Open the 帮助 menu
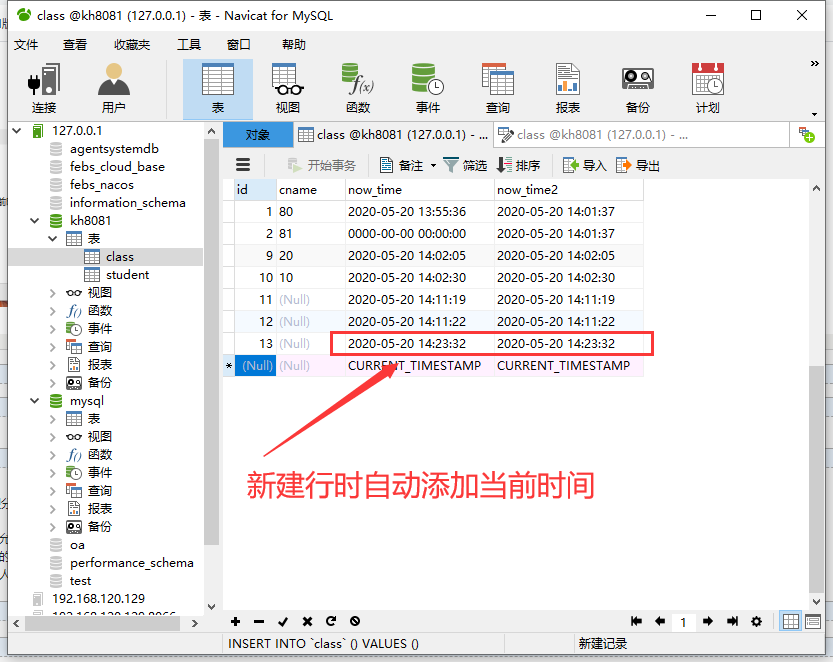The image size is (833, 662). (x=294, y=45)
